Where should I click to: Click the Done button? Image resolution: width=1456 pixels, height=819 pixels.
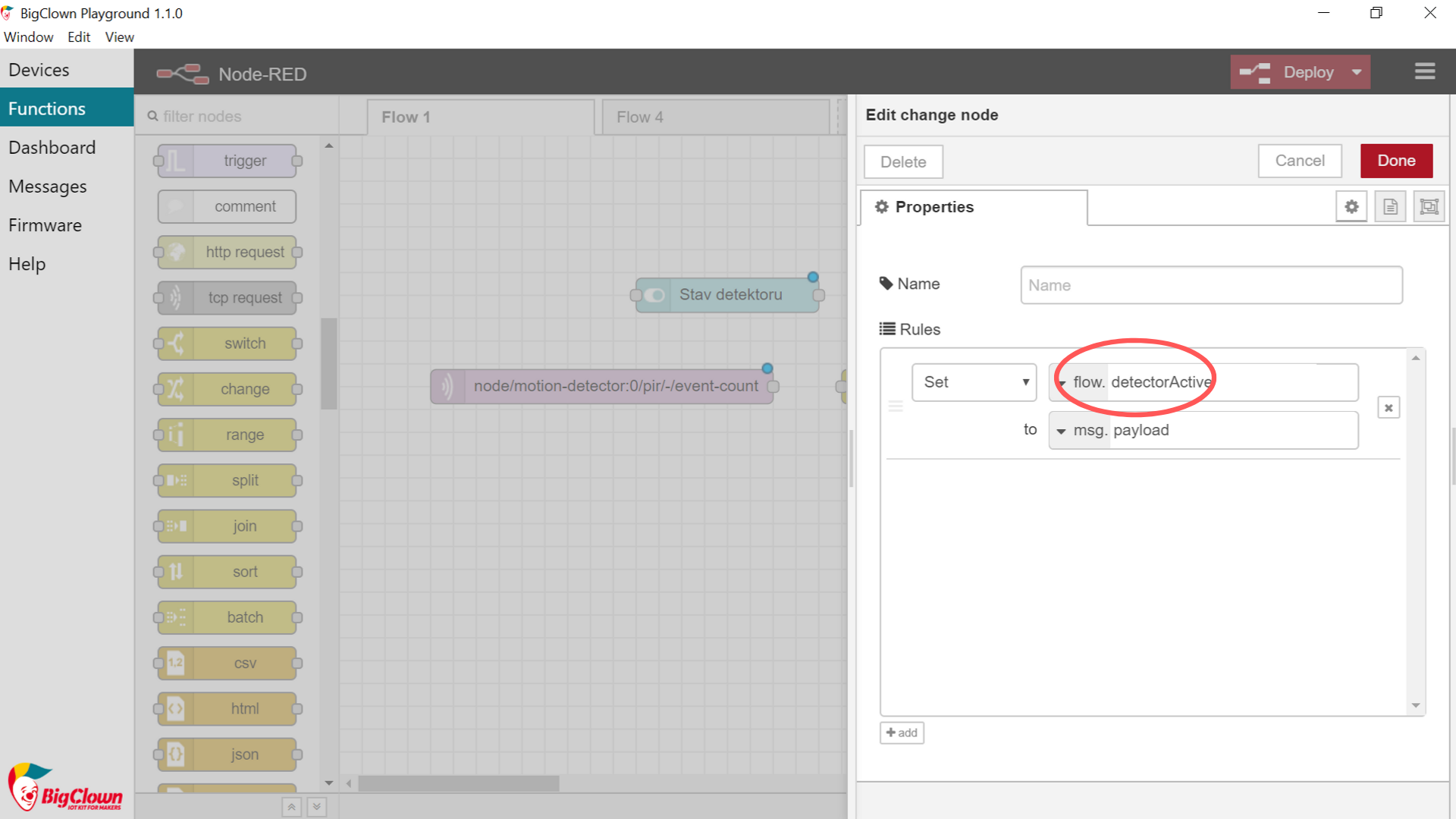pyautogui.click(x=1396, y=161)
